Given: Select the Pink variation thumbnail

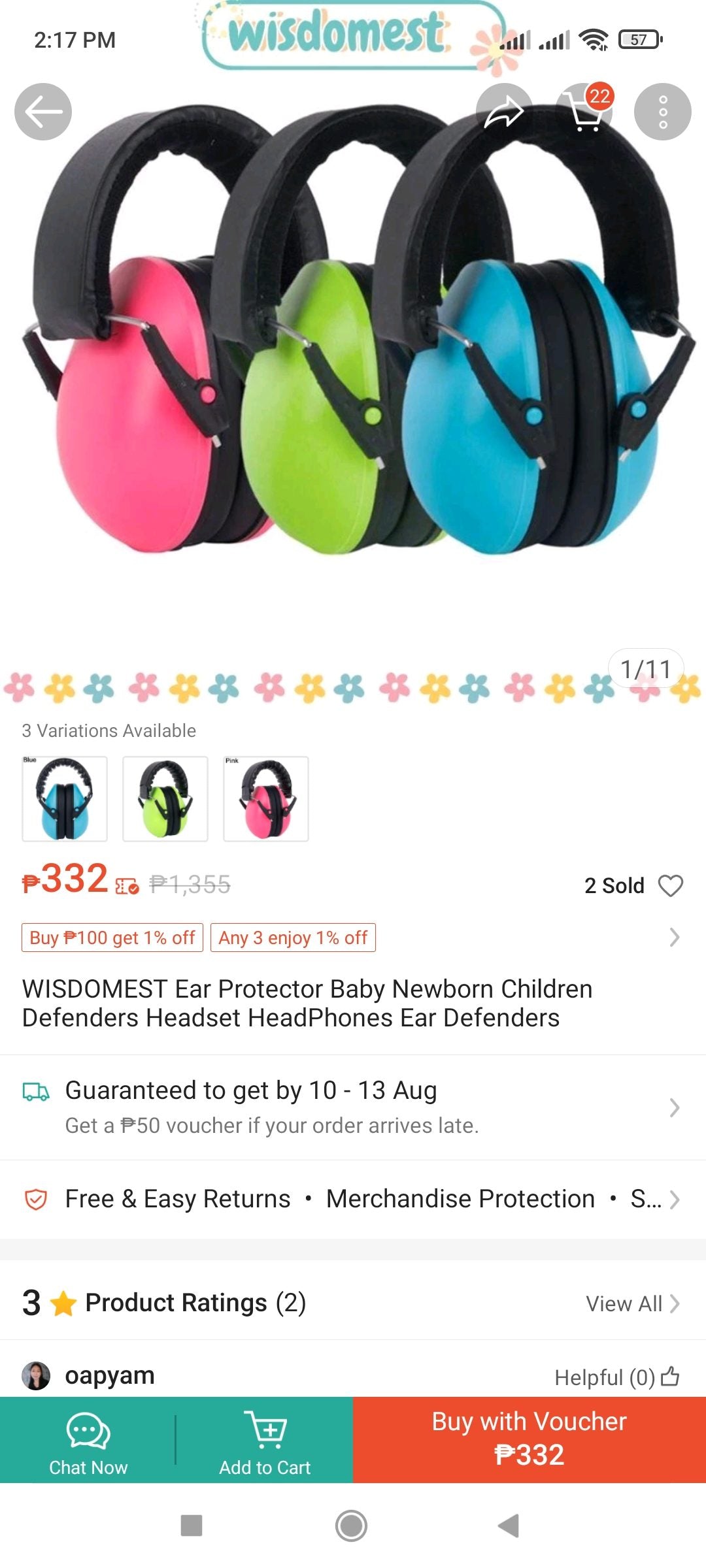Looking at the screenshot, I should pyautogui.click(x=266, y=798).
